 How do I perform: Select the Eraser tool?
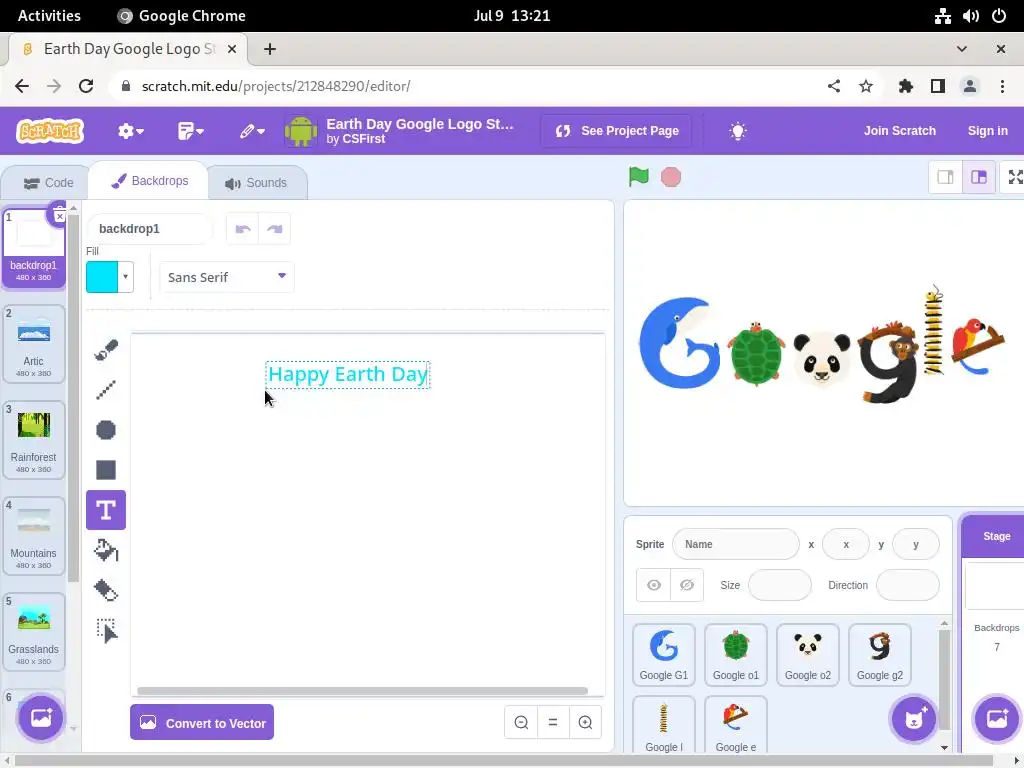pyautogui.click(x=106, y=590)
